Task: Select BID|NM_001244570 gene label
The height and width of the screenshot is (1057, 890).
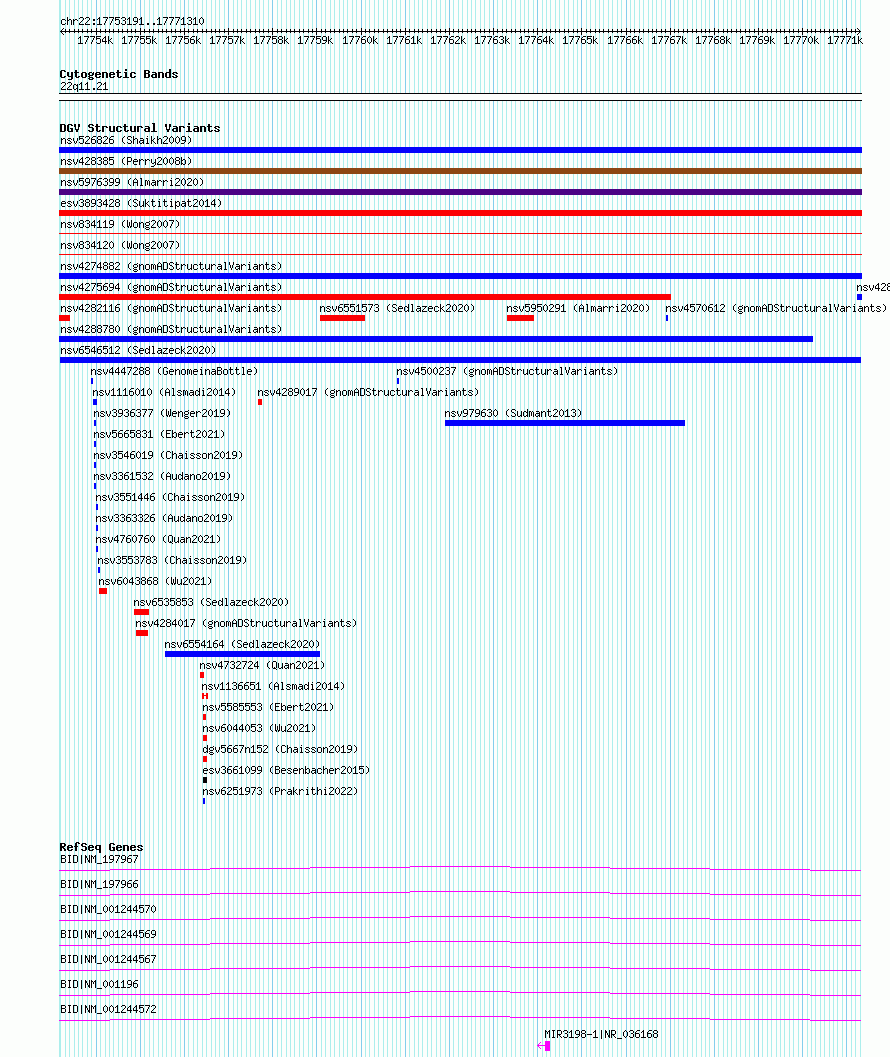Action: coord(108,909)
